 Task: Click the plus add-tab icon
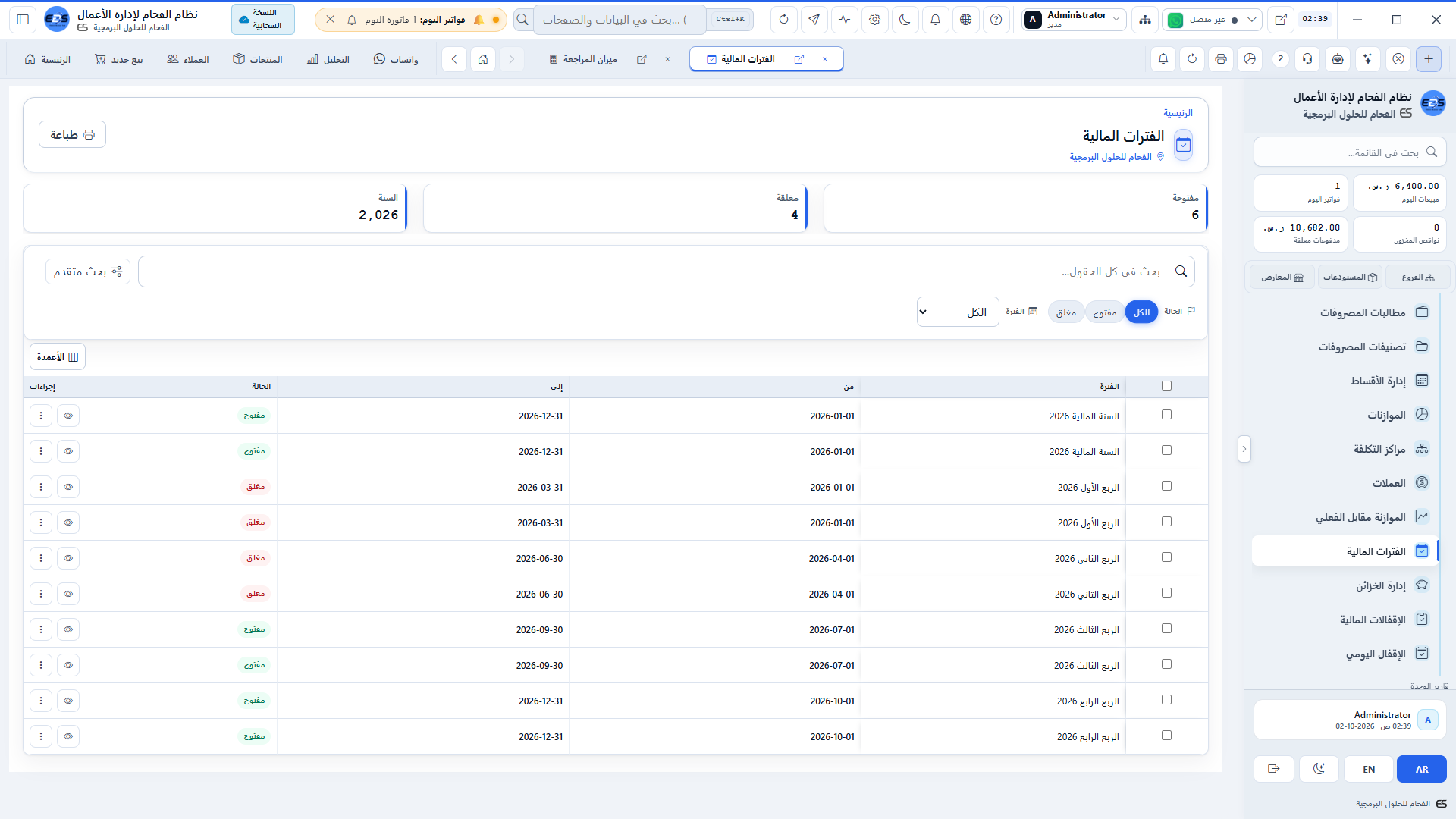tap(1429, 59)
